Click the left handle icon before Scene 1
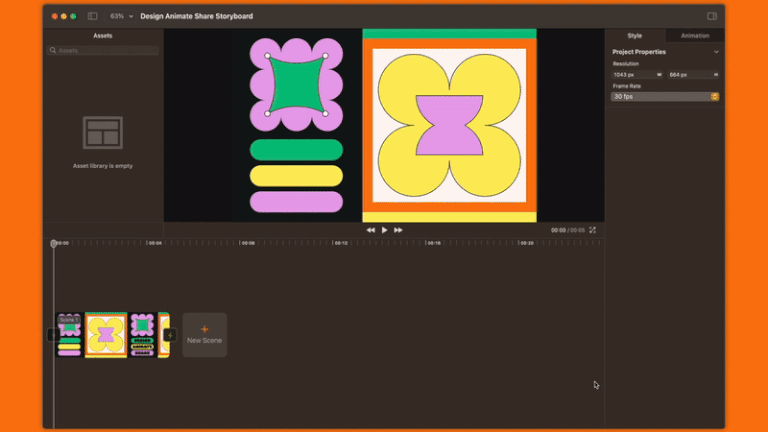This screenshot has width=768, height=432. click(52, 335)
